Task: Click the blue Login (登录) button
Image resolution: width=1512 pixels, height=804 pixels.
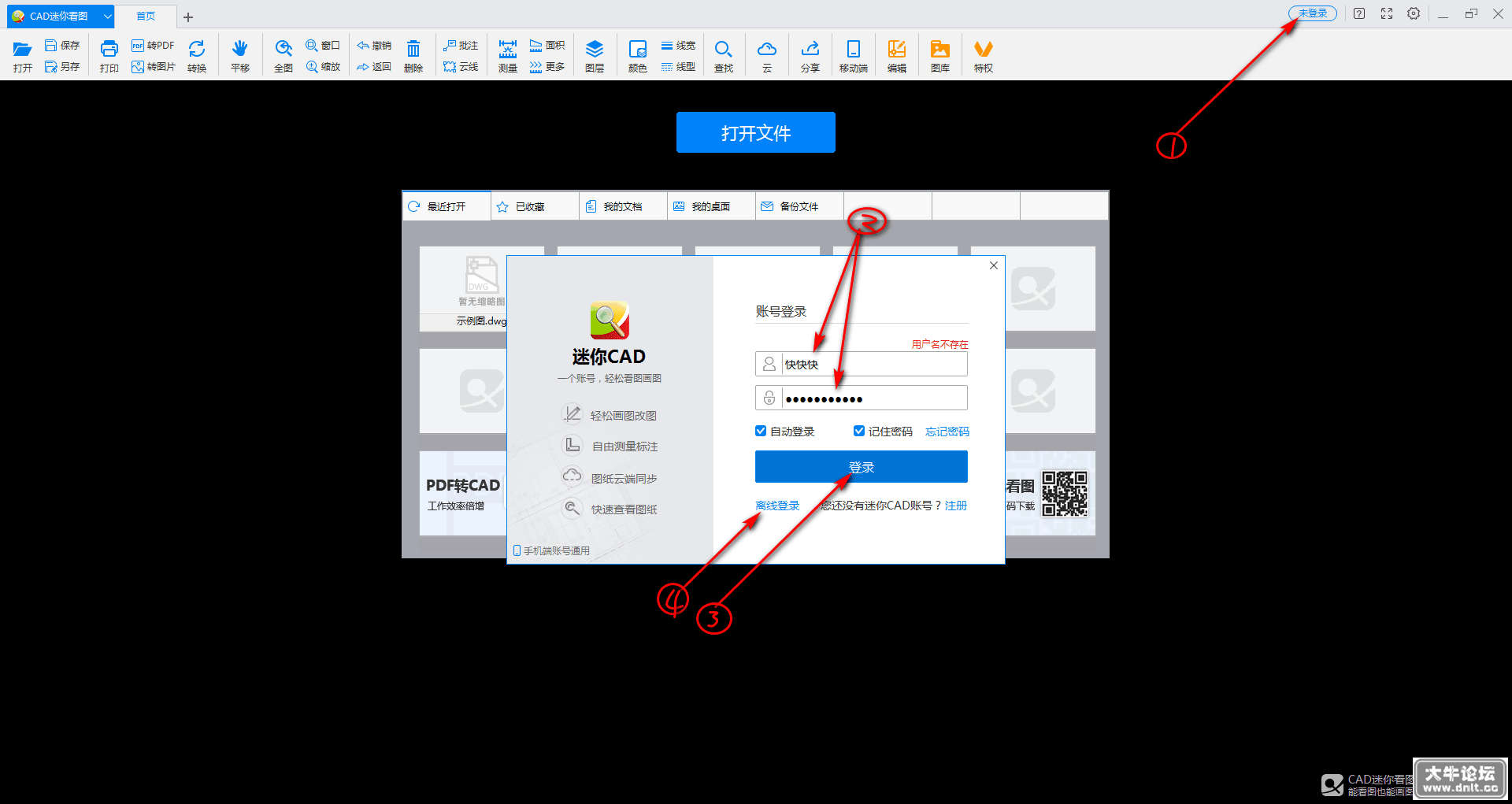Action: (862, 467)
